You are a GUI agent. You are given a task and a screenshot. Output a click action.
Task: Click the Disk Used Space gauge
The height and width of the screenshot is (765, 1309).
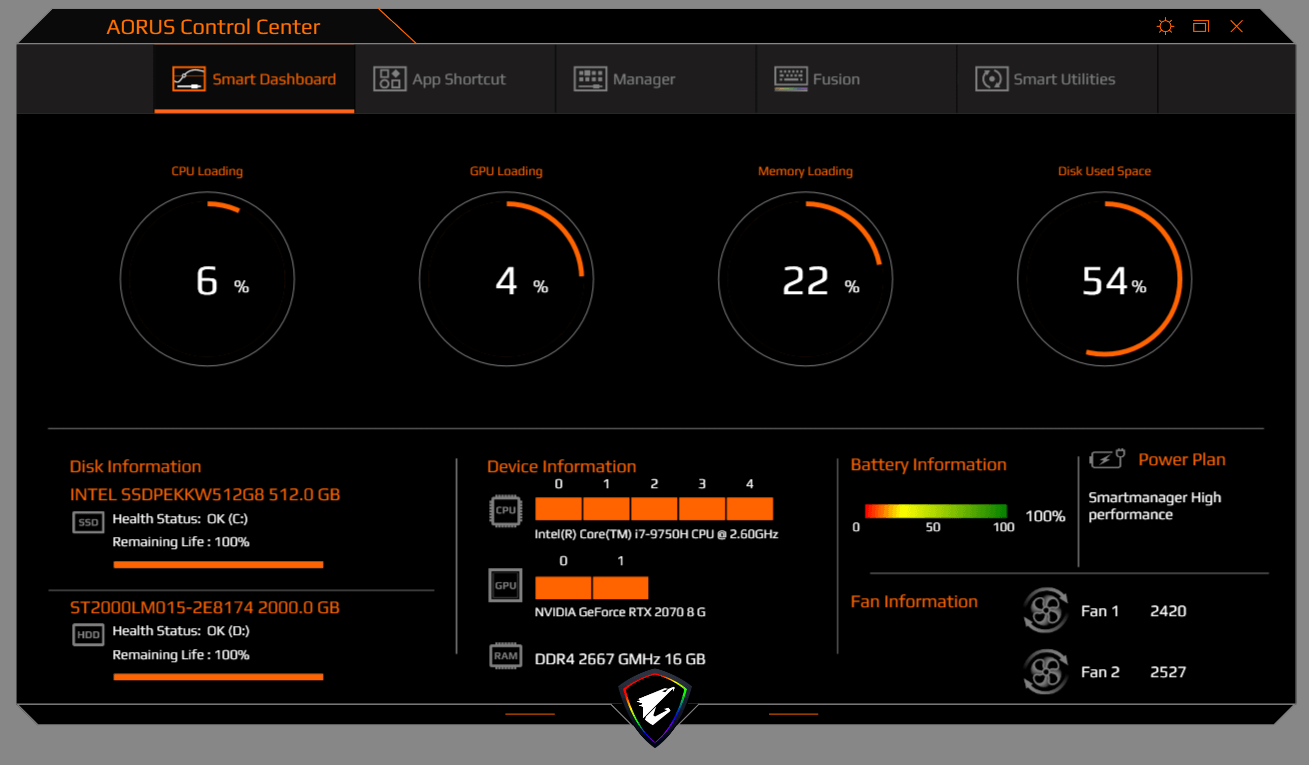[x=1104, y=279]
